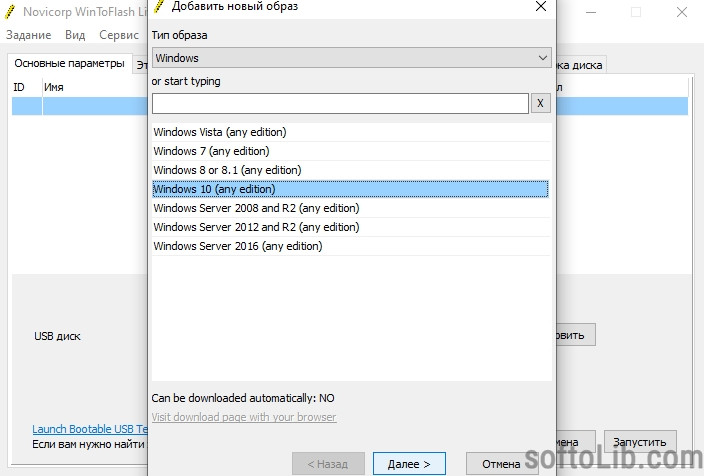Open the Сервис menu in main window
The height and width of the screenshot is (476, 704).
click(119, 35)
